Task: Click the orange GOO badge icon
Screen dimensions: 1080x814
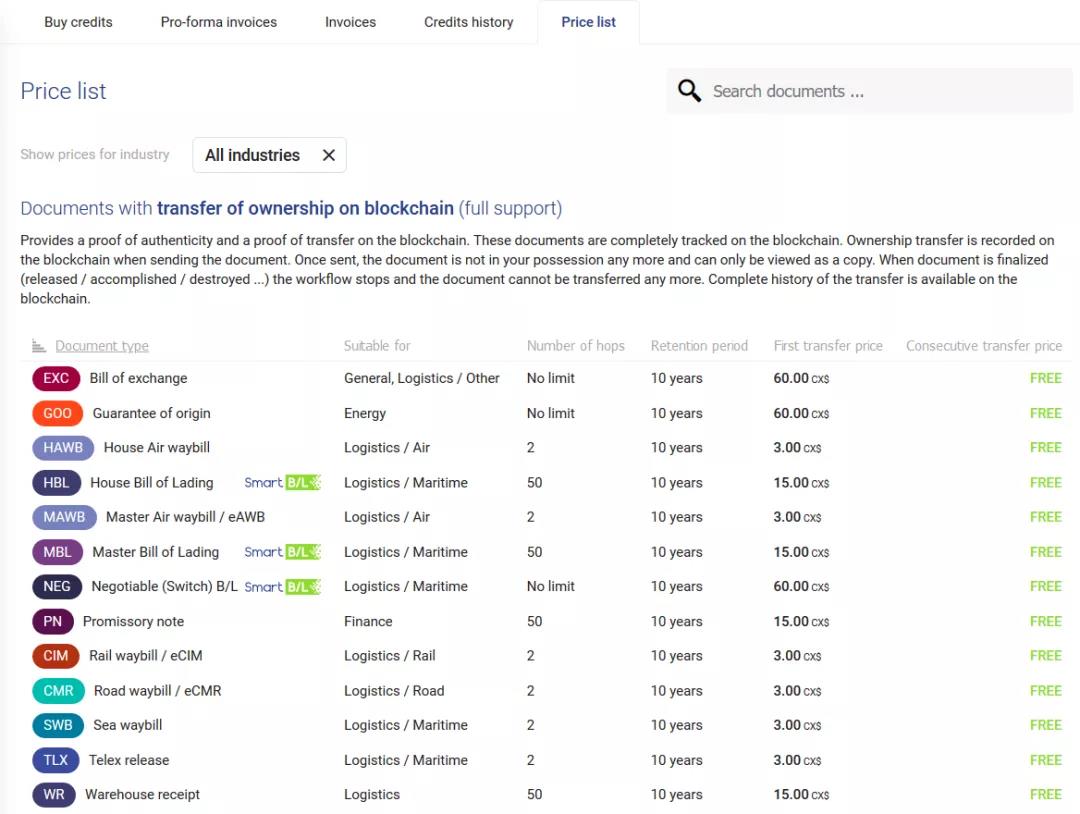Action: pyautogui.click(x=57, y=413)
